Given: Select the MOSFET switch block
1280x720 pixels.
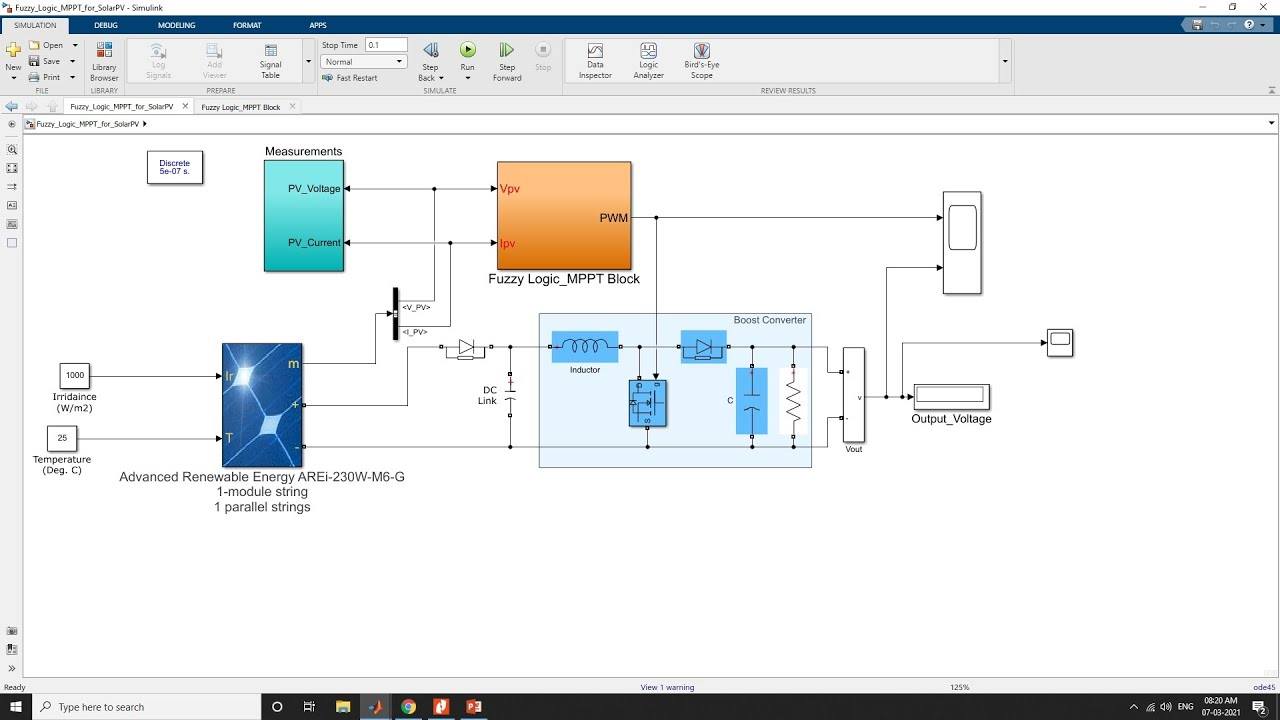Looking at the screenshot, I should point(648,403).
